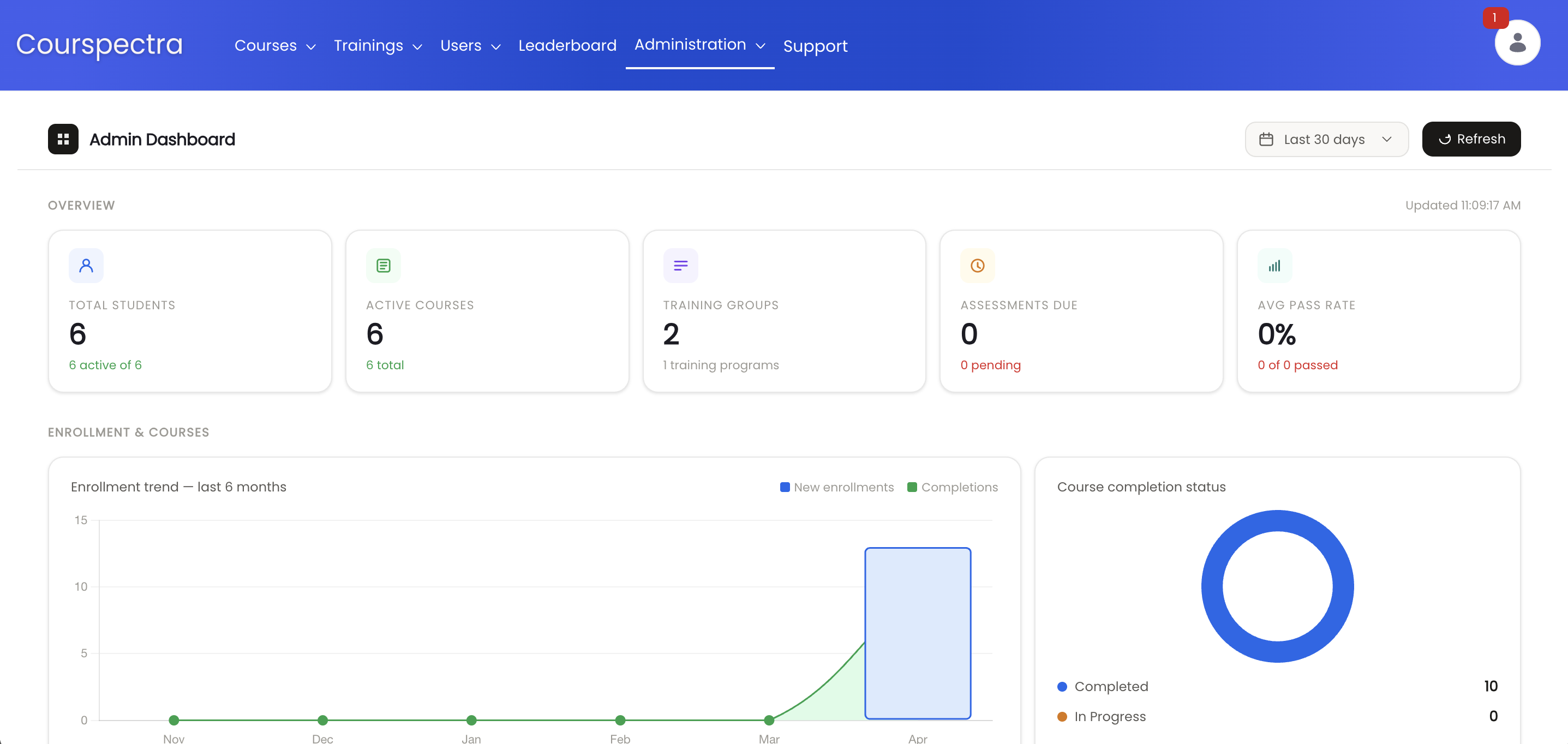The height and width of the screenshot is (744, 1568).
Task: Click the Jan completions data point
Action: click(471, 721)
